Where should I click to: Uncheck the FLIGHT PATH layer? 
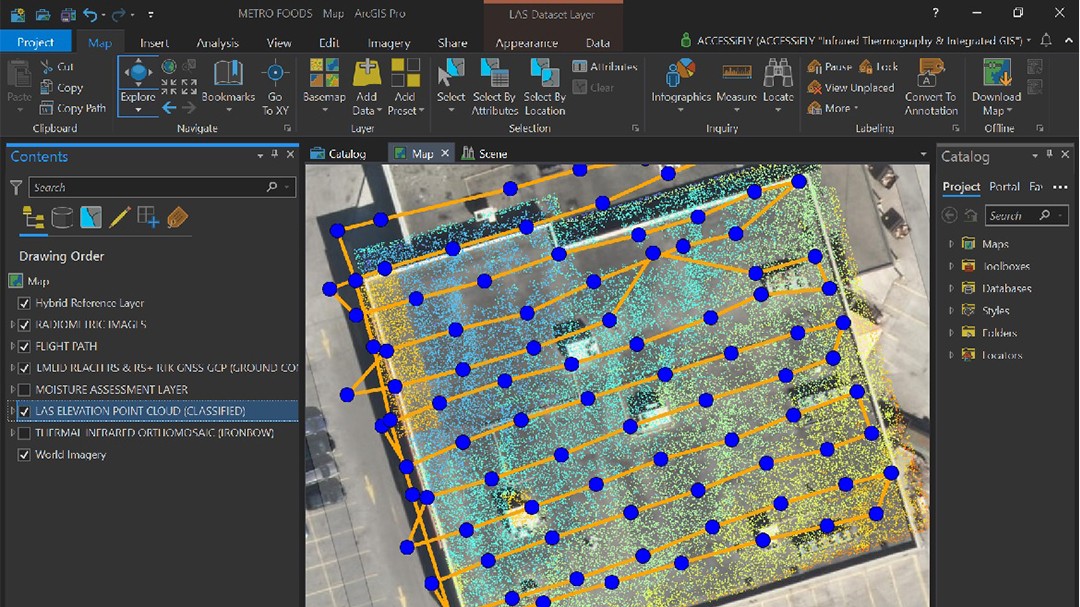click(25, 346)
